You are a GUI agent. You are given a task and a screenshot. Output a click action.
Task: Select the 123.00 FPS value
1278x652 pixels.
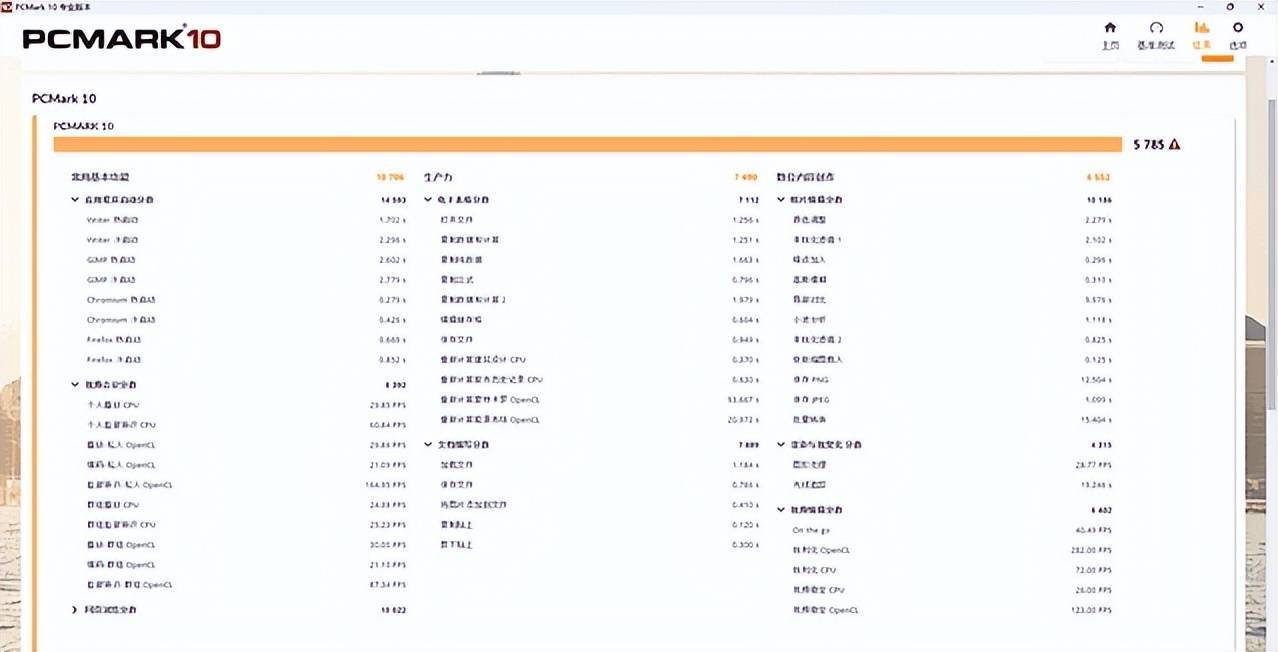[1091, 610]
